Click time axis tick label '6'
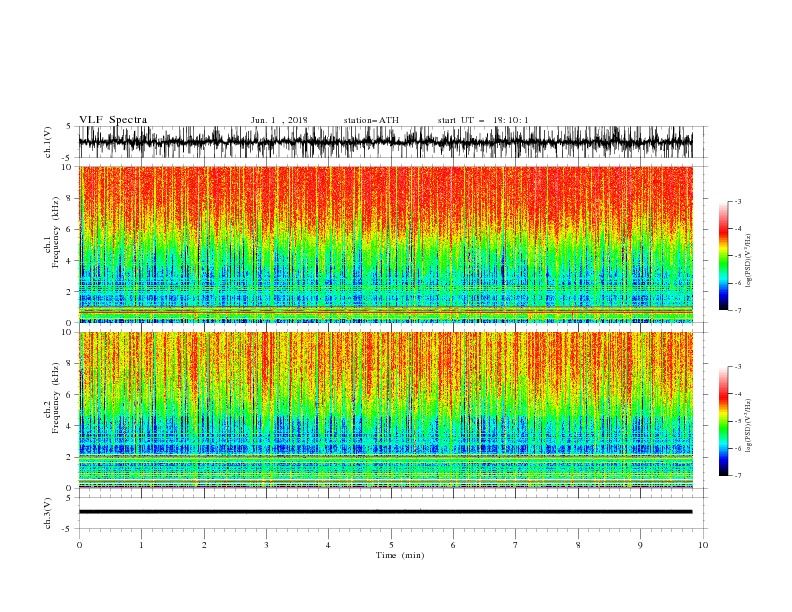The width and height of the screenshot is (792, 612). coord(454,545)
